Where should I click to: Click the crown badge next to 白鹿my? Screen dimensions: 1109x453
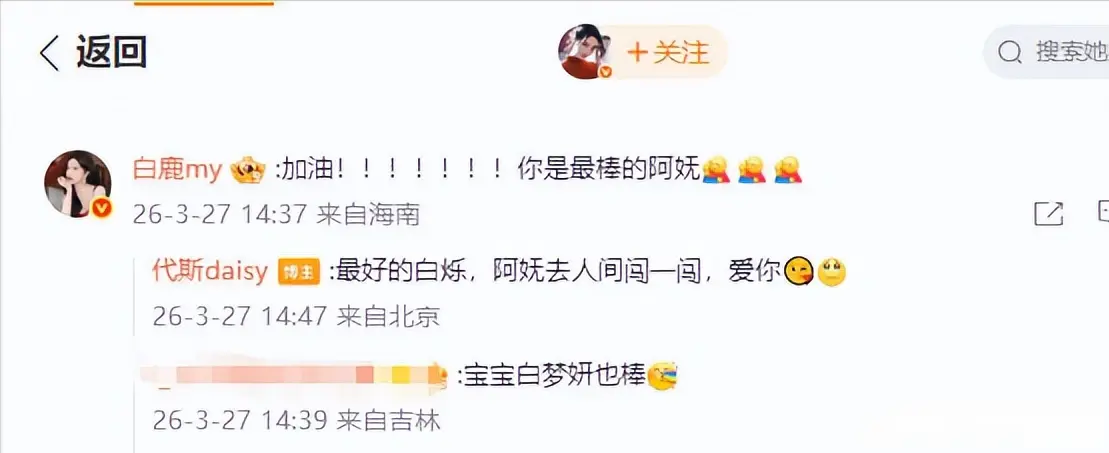248,171
